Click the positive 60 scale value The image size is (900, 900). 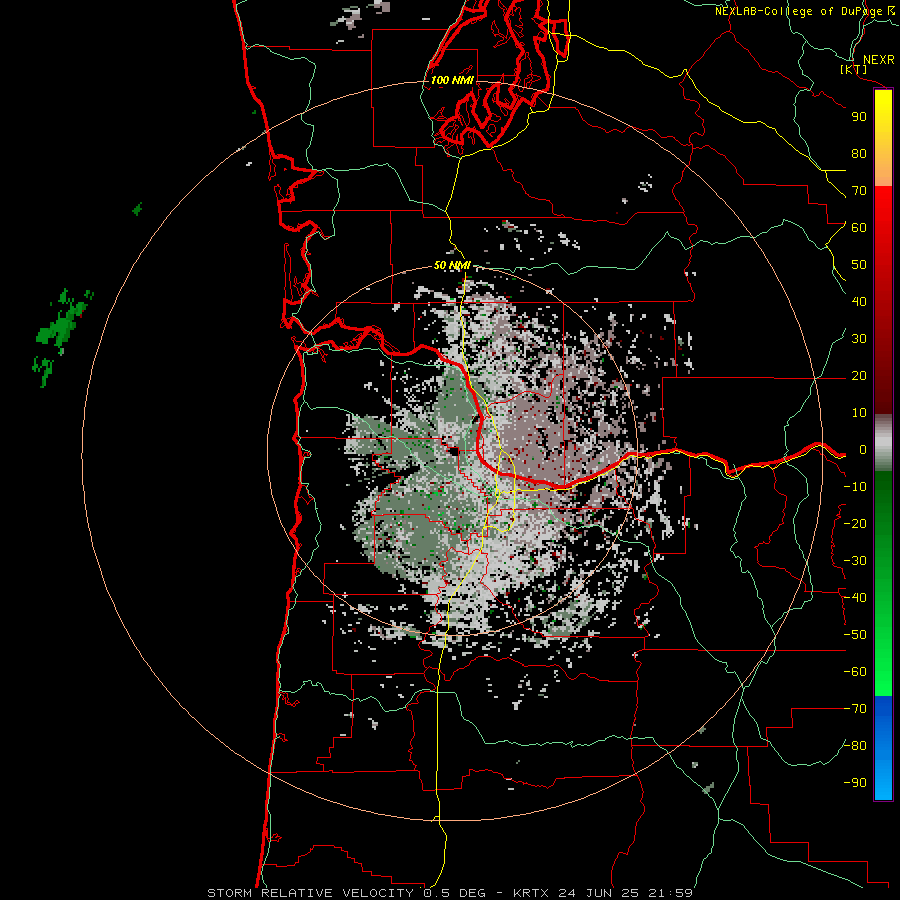(x=859, y=227)
